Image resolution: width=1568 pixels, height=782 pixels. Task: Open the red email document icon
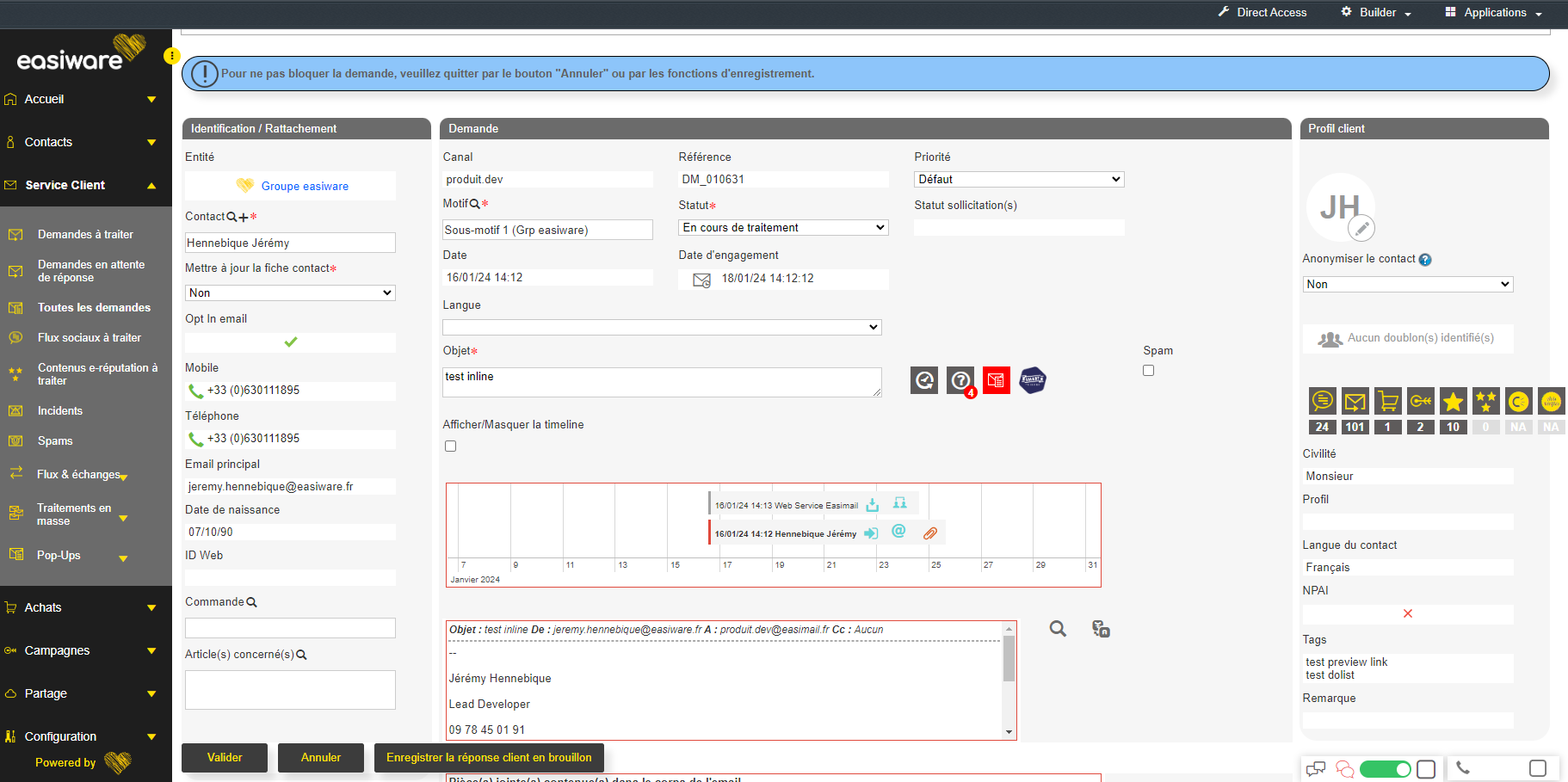pyautogui.click(x=996, y=379)
